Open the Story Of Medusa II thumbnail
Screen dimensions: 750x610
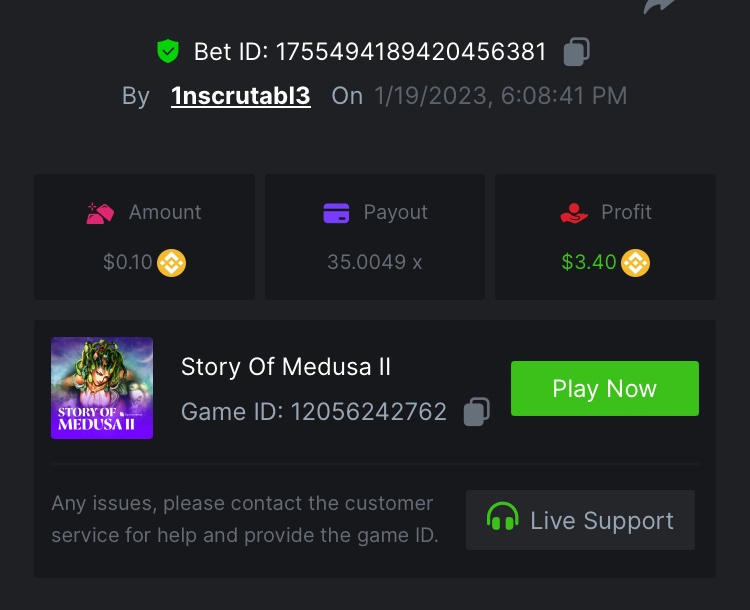[x=102, y=388]
